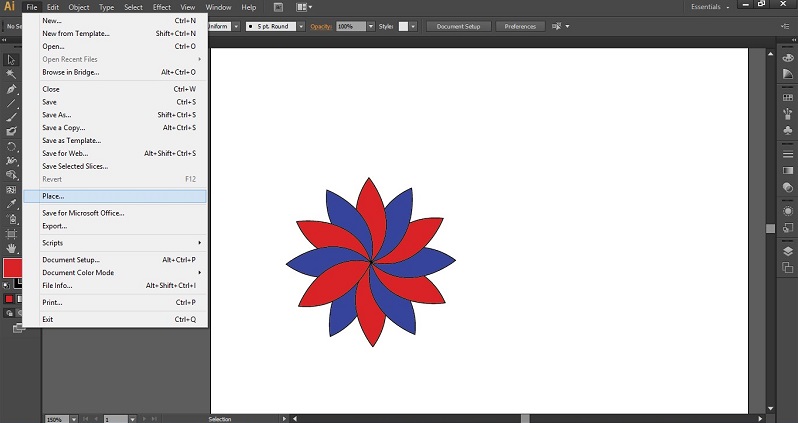Click the Document Setup button

tap(458, 26)
